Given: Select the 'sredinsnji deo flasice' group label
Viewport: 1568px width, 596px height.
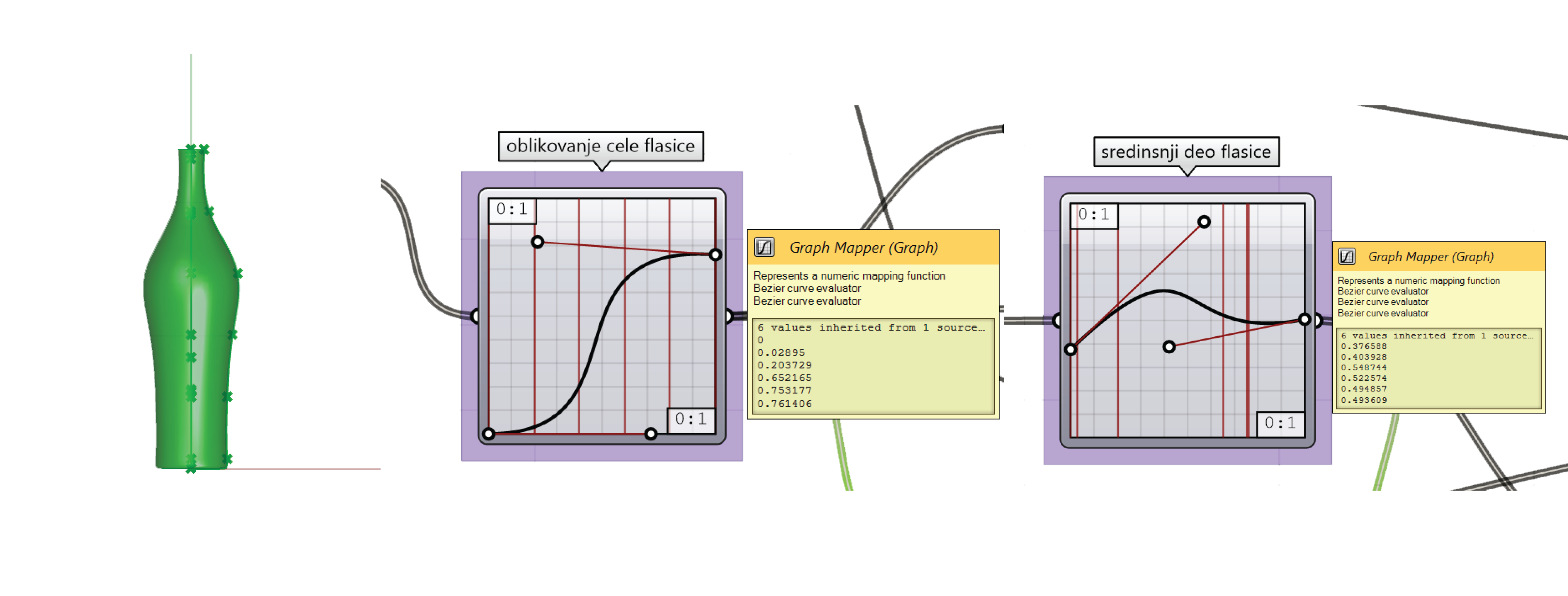Looking at the screenshot, I should coord(1186,152).
